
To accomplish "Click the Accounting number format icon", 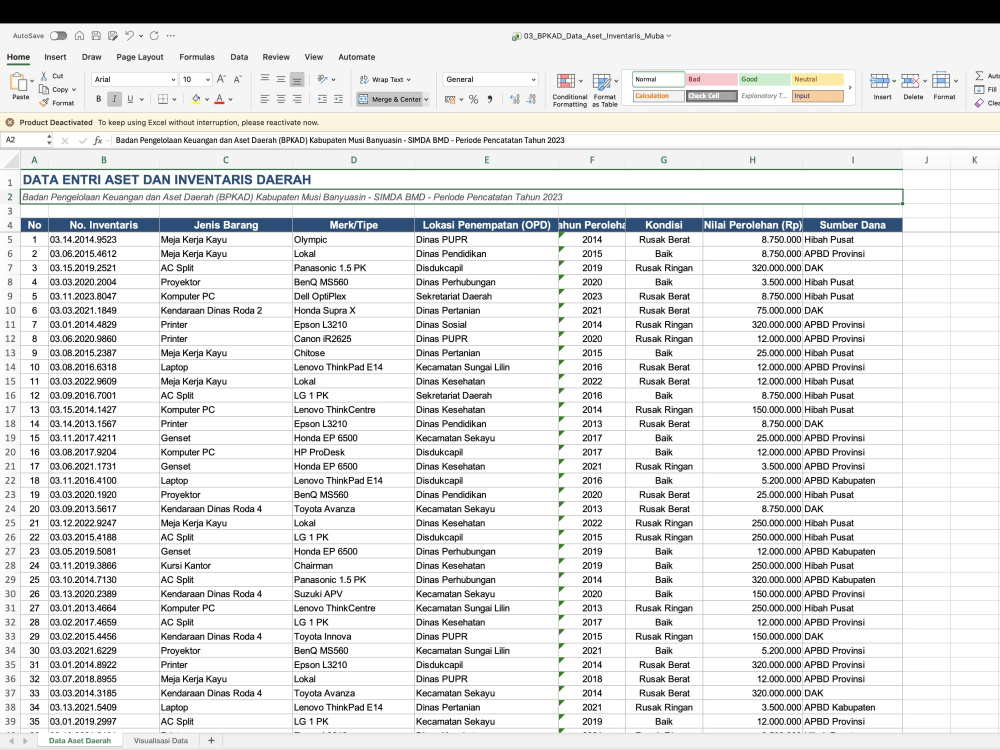I will (450, 99).
